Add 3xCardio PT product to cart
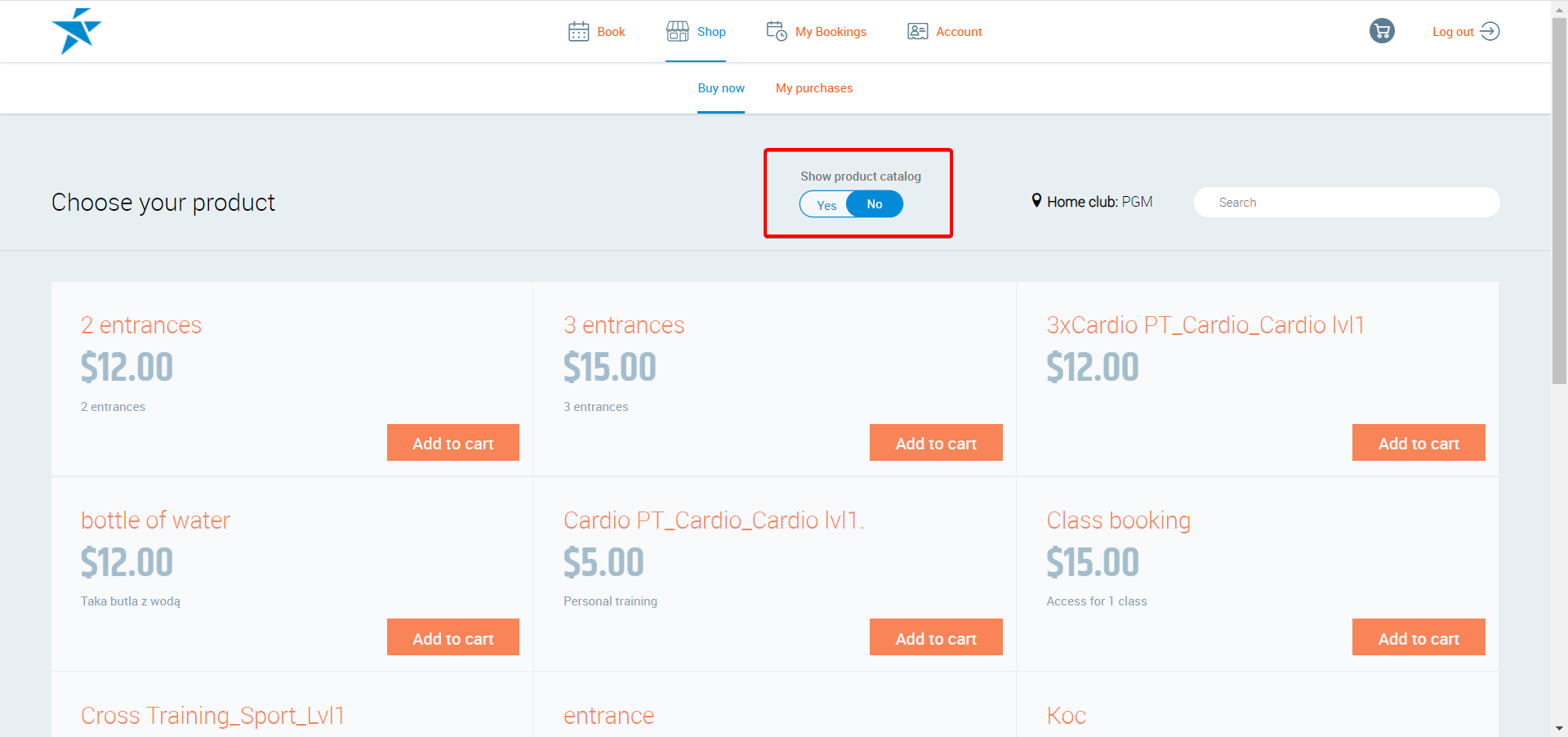1568x737 pixels. pos(1418,443)
